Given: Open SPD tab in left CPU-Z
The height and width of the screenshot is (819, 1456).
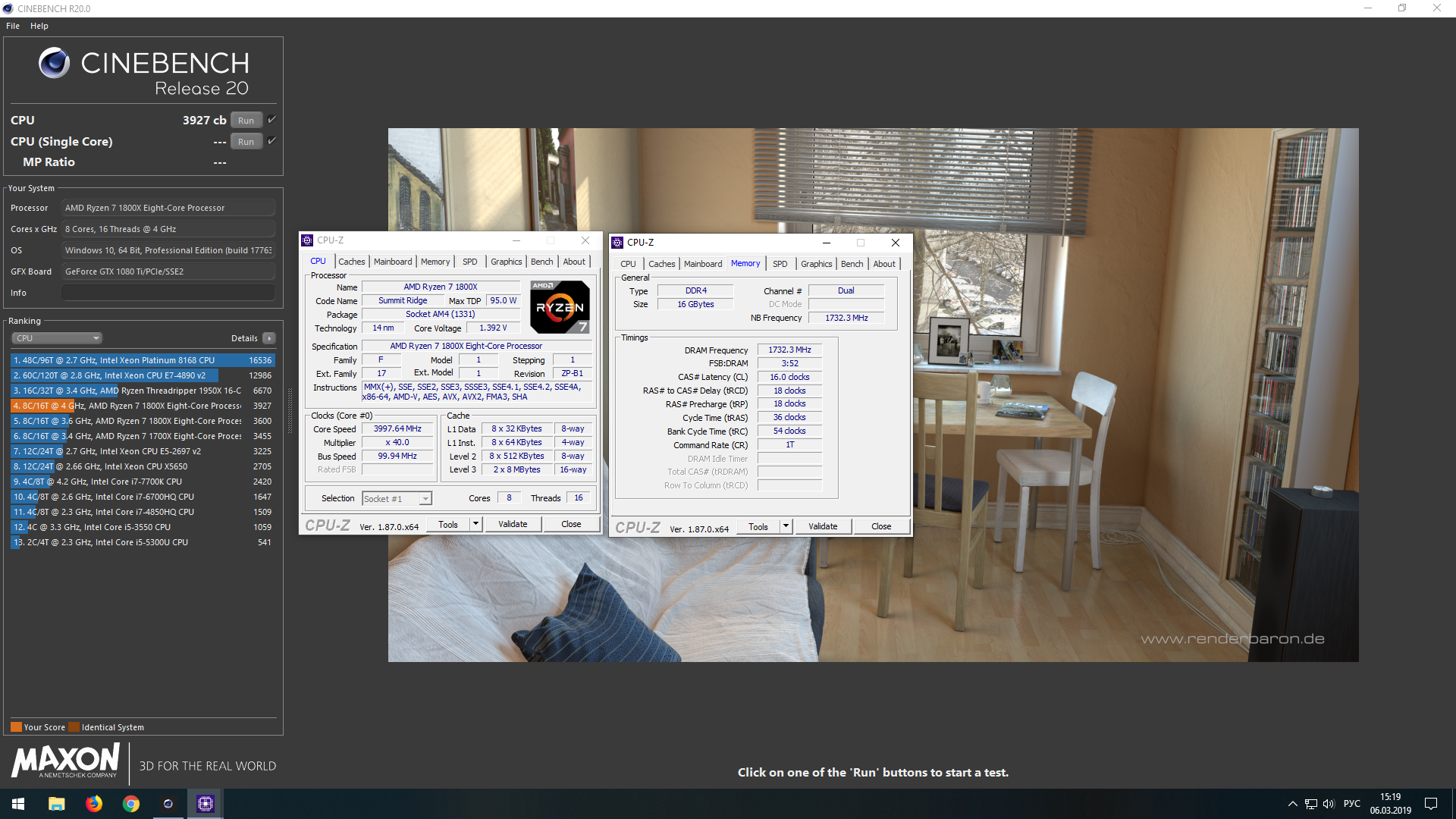Looking at the screenshot, I should point(470,262).
